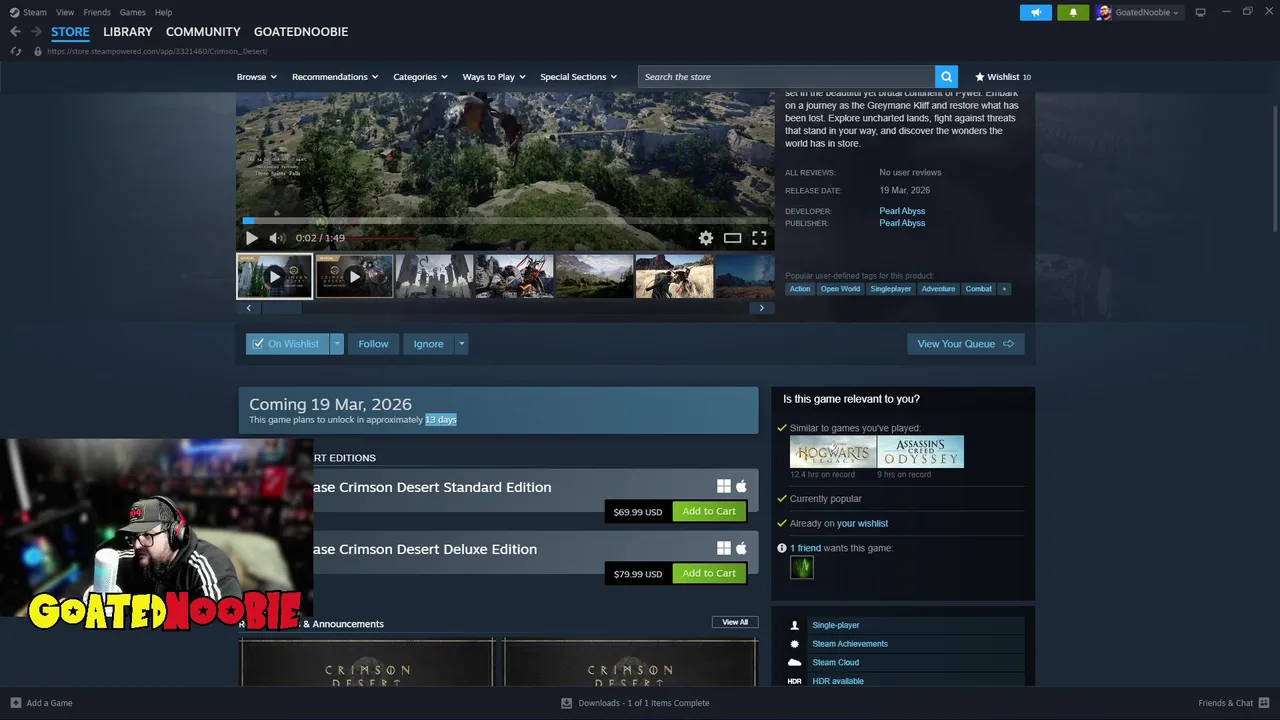Open Downloads status in bottom bar
The image size is (1280, 720).
[636, 703]
